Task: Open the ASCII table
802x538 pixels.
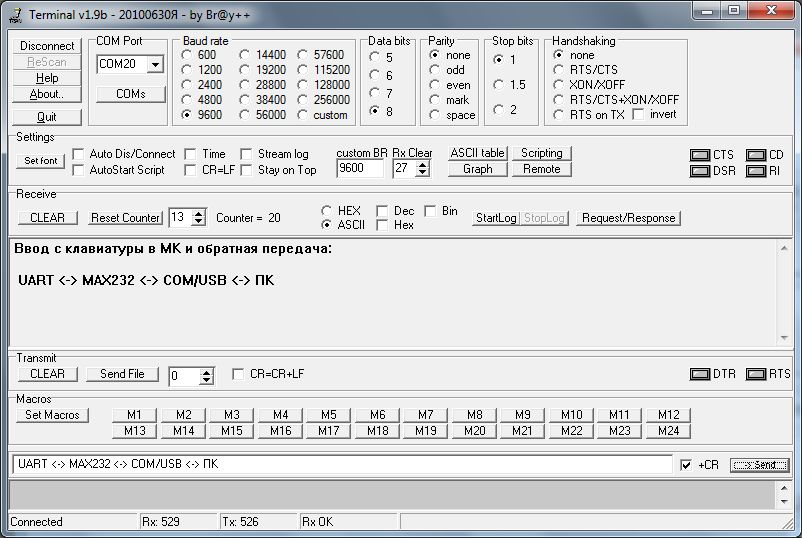Action: point(478,153)
